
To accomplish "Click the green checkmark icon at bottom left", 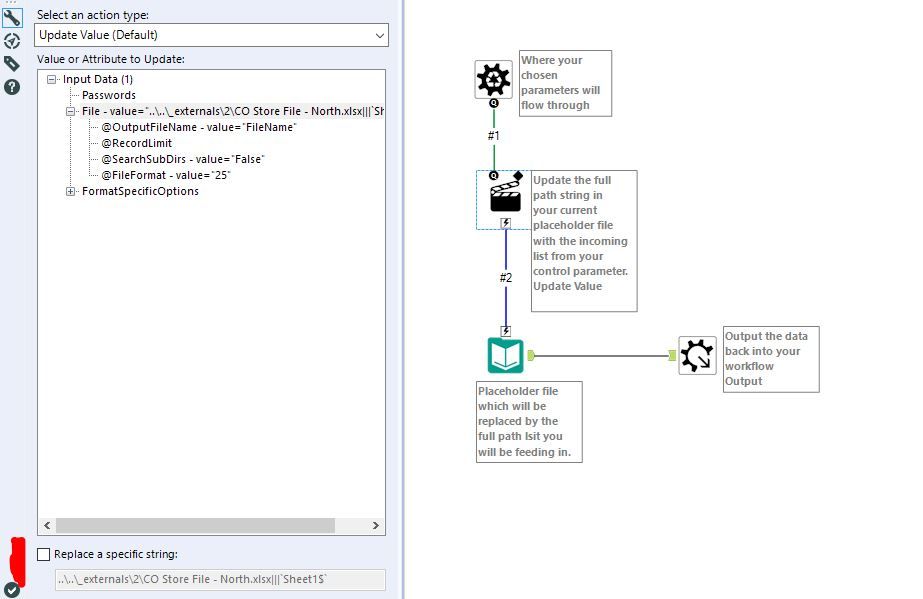I will (x=11, y=588).
